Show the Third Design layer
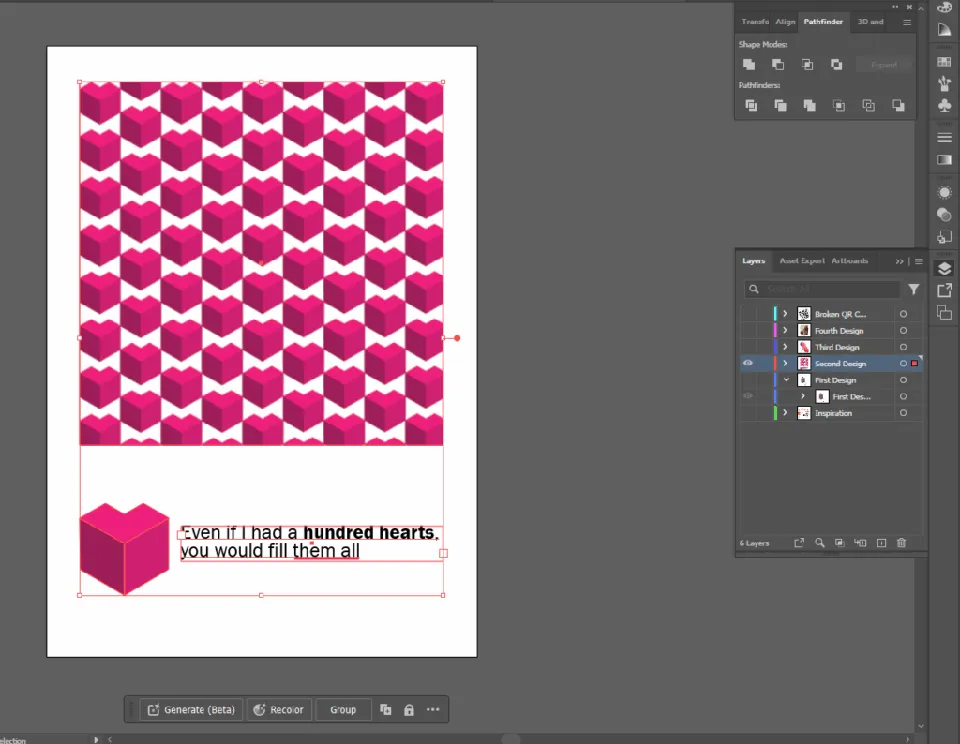 point(748,347)
